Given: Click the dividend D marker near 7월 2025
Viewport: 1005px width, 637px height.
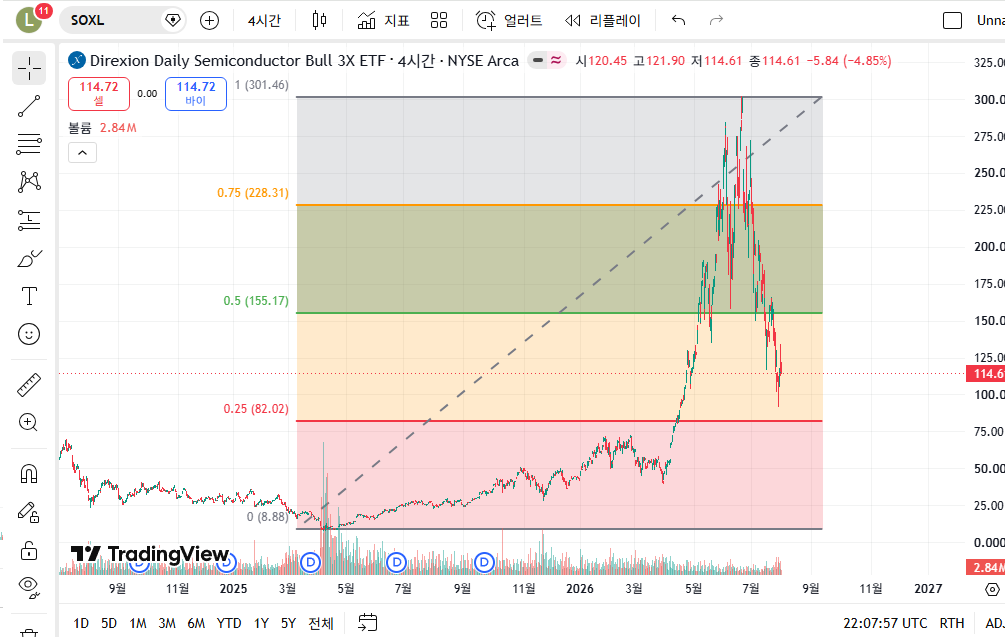Looking at the screenshot, I should (397, 563).
